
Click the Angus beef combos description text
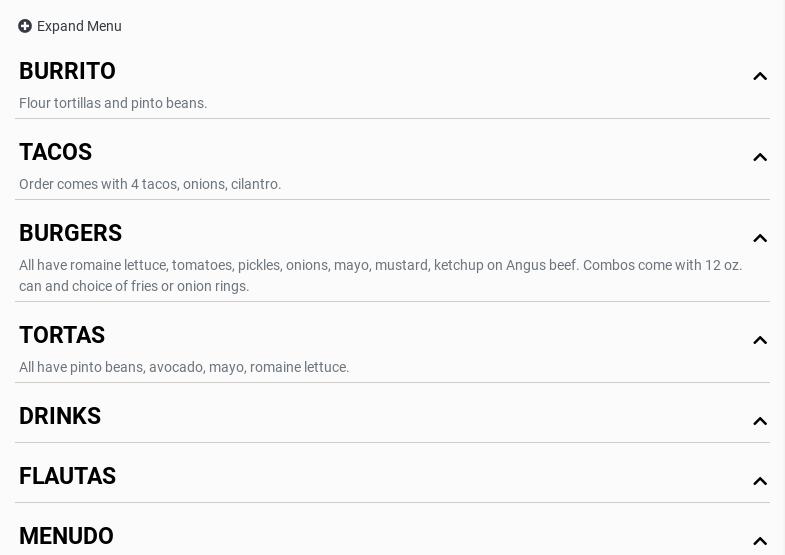click(380, 275)
